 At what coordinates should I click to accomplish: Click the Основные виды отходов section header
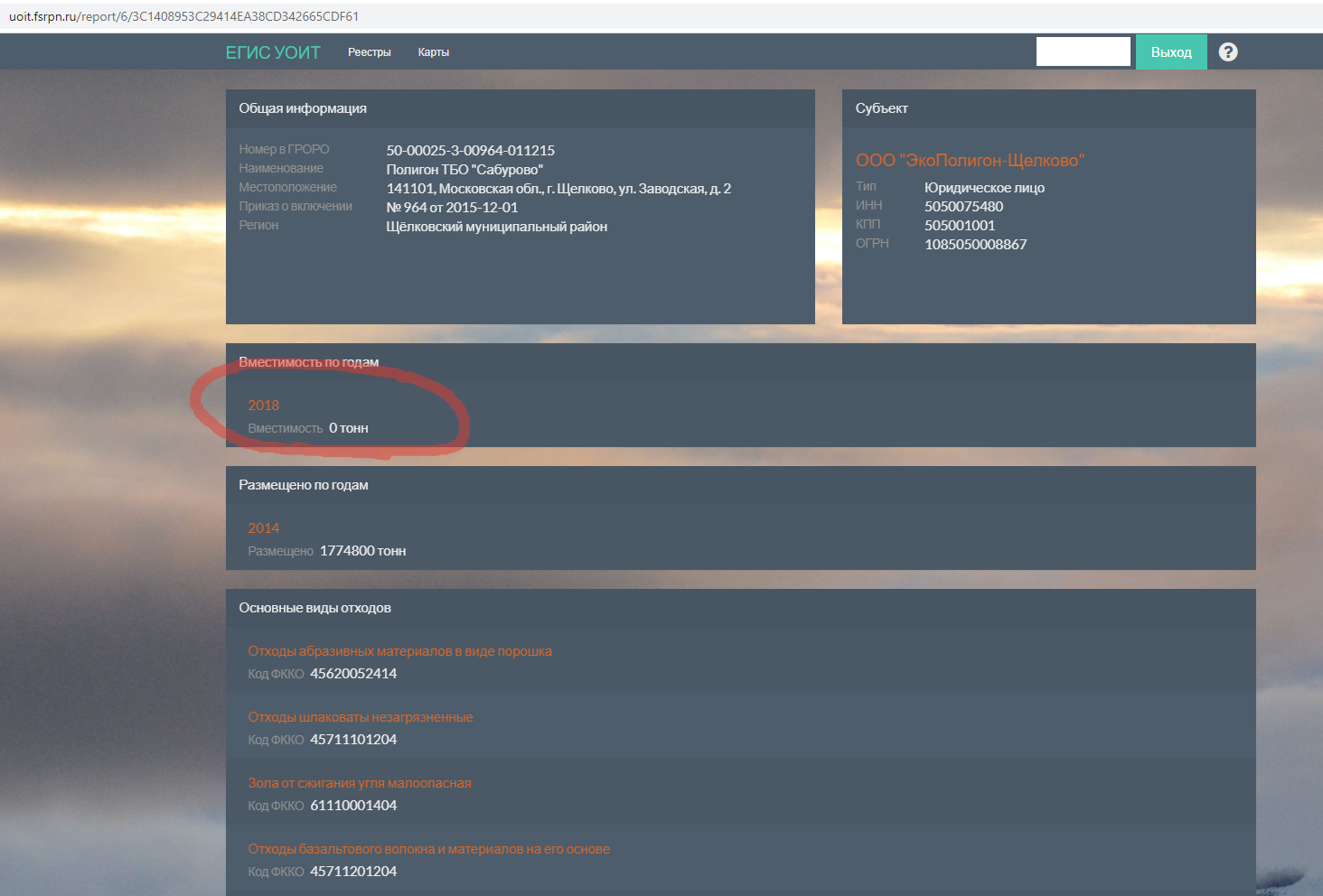(x=314, y=608)
